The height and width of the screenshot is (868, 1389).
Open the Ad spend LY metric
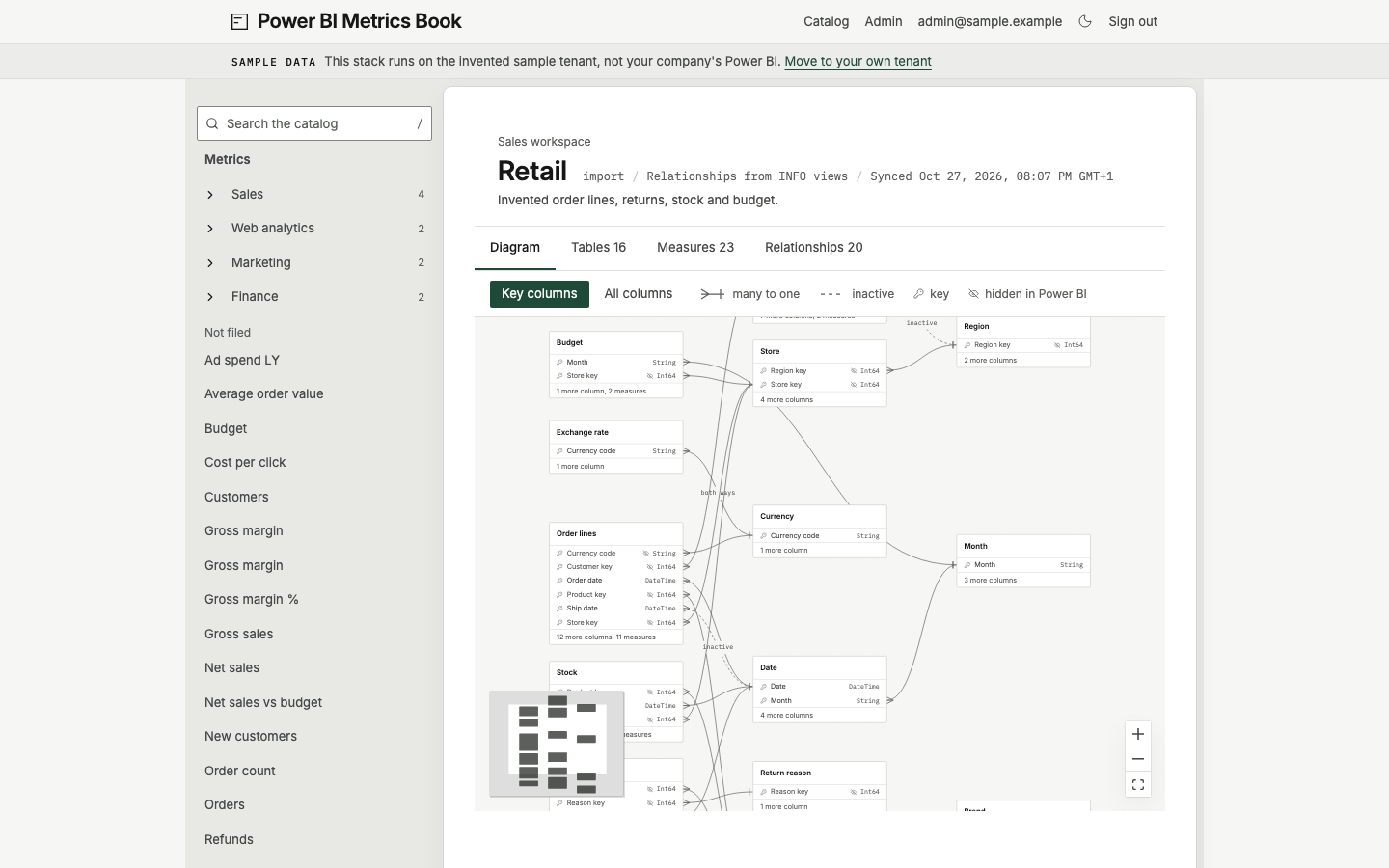242,360
